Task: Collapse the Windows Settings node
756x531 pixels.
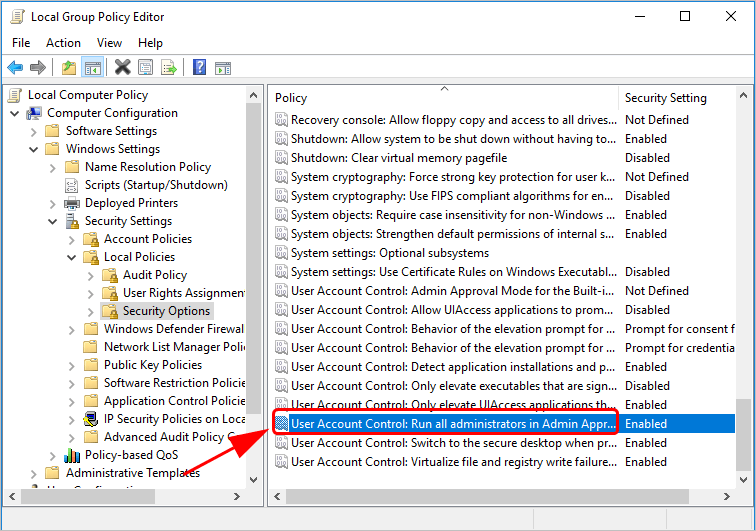Action: point(33,149)
